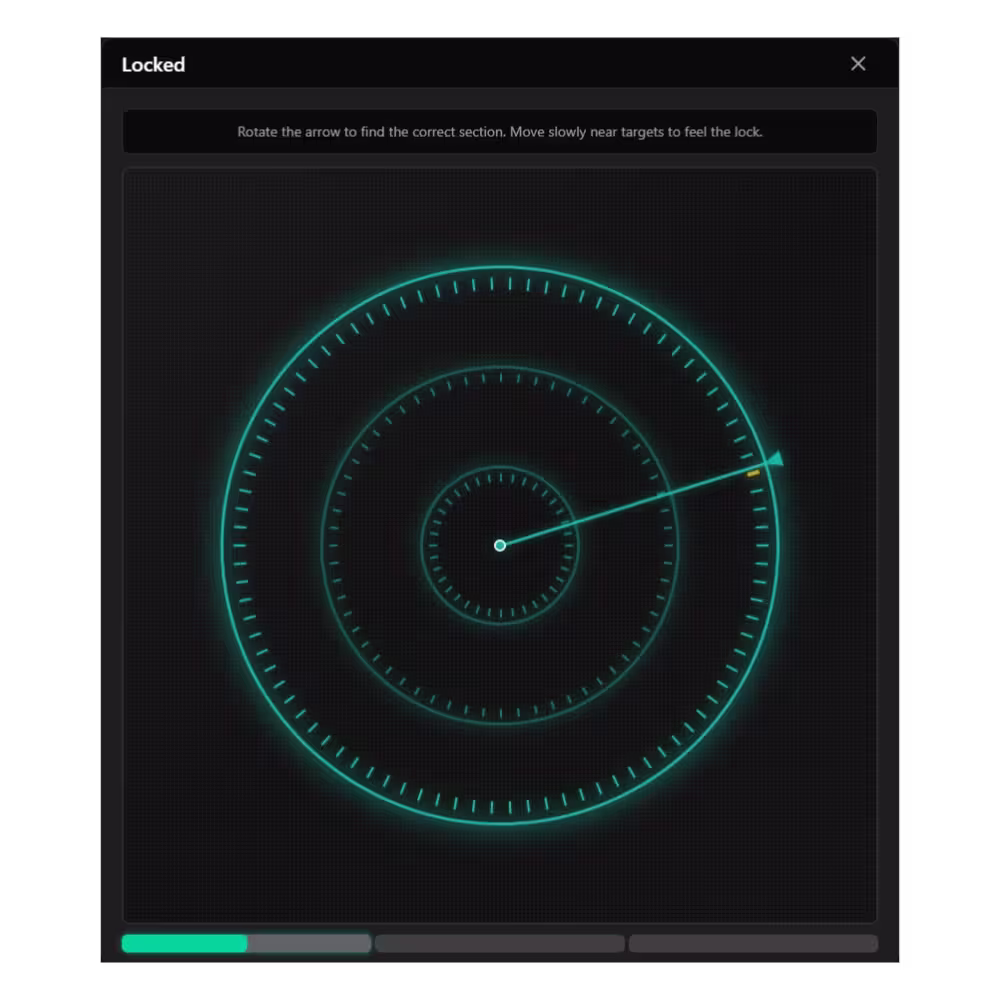The height and width of the screenshot is (1000, 1000).
Task: Click the center pivot dot of the dial
Action: tap(500, 545)
